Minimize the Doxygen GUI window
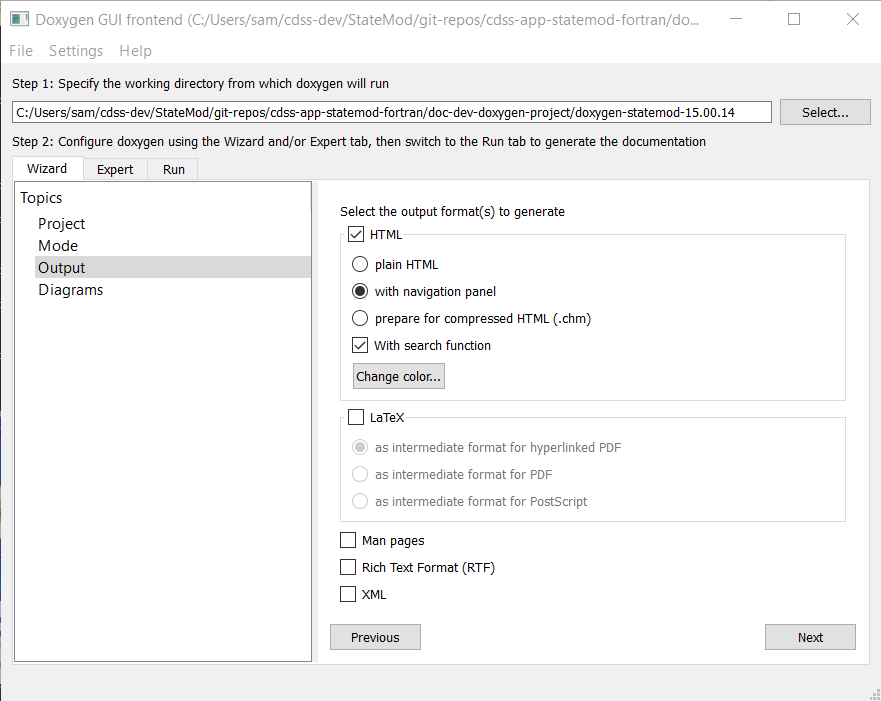Image resolution: width=881 pixels, height=701 pixels. coord(736,19)
